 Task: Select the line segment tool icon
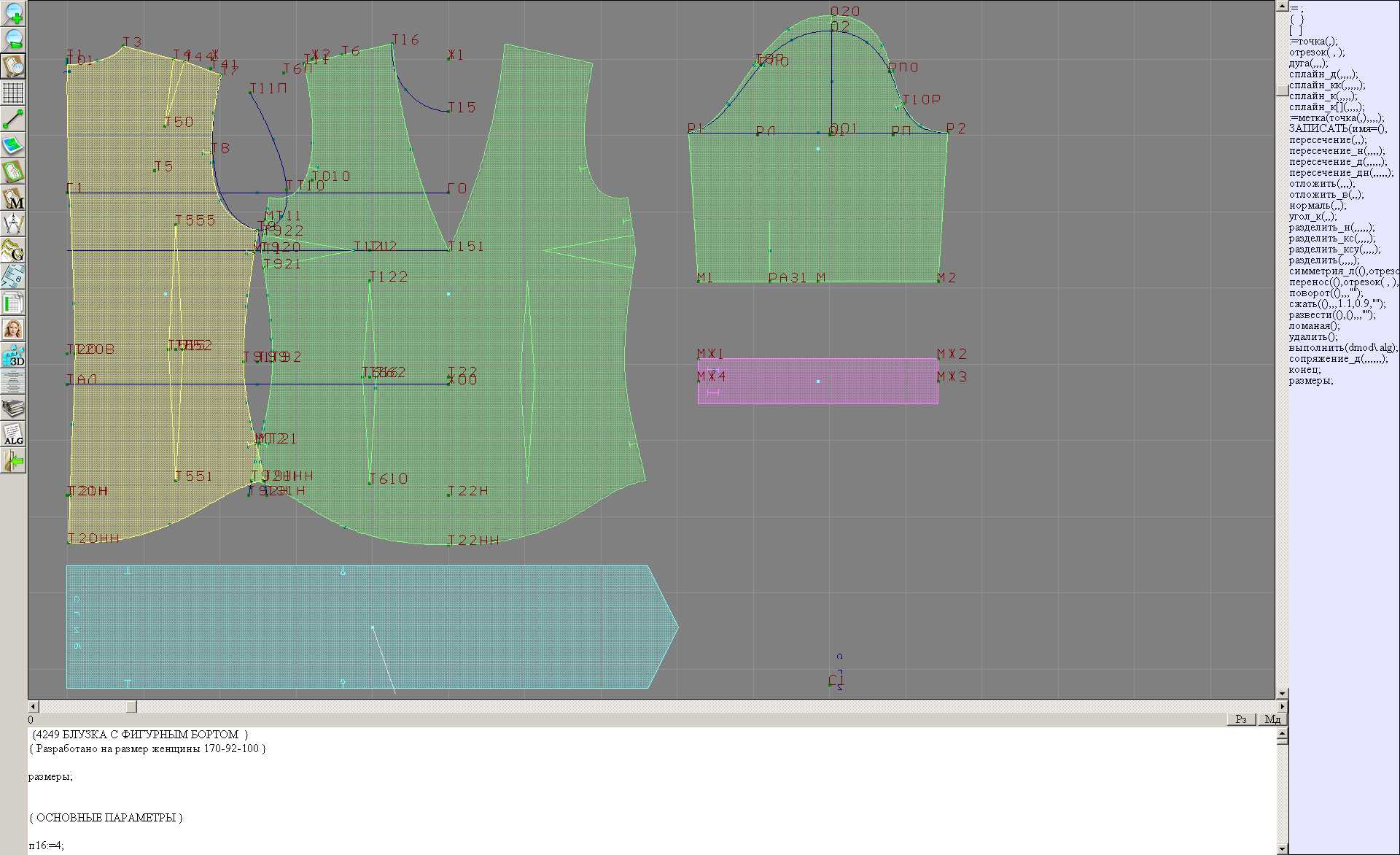13,119
